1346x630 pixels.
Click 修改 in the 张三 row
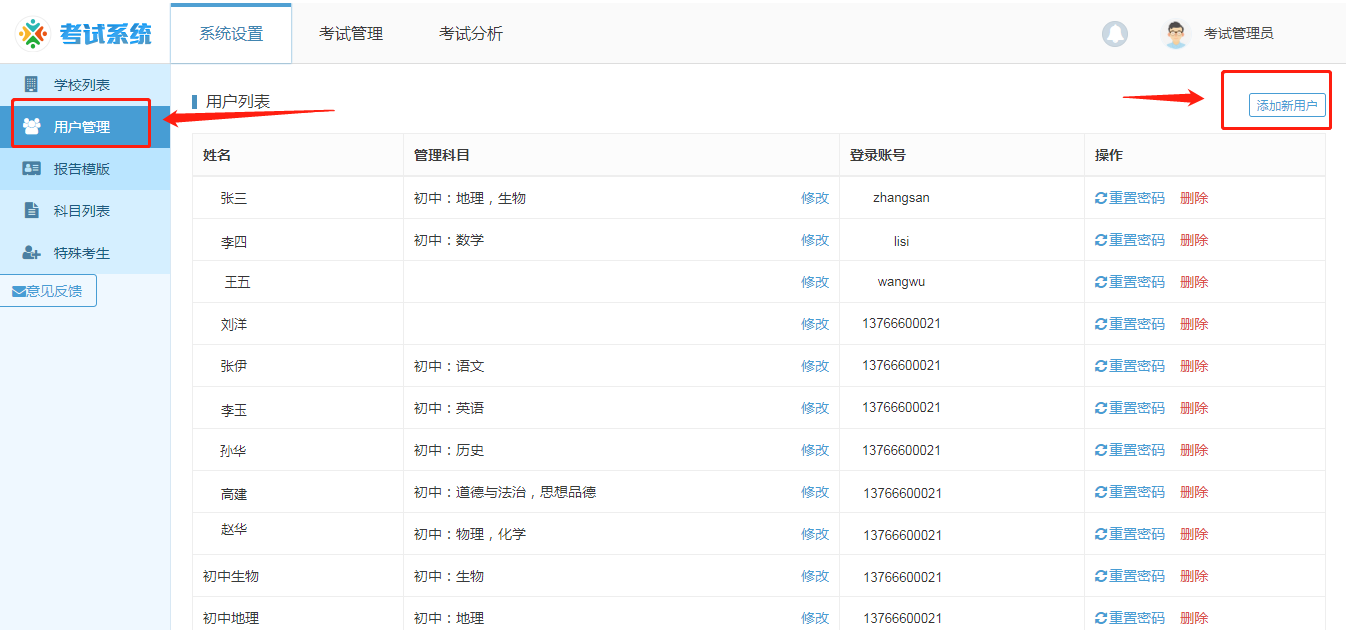[815, 197]
